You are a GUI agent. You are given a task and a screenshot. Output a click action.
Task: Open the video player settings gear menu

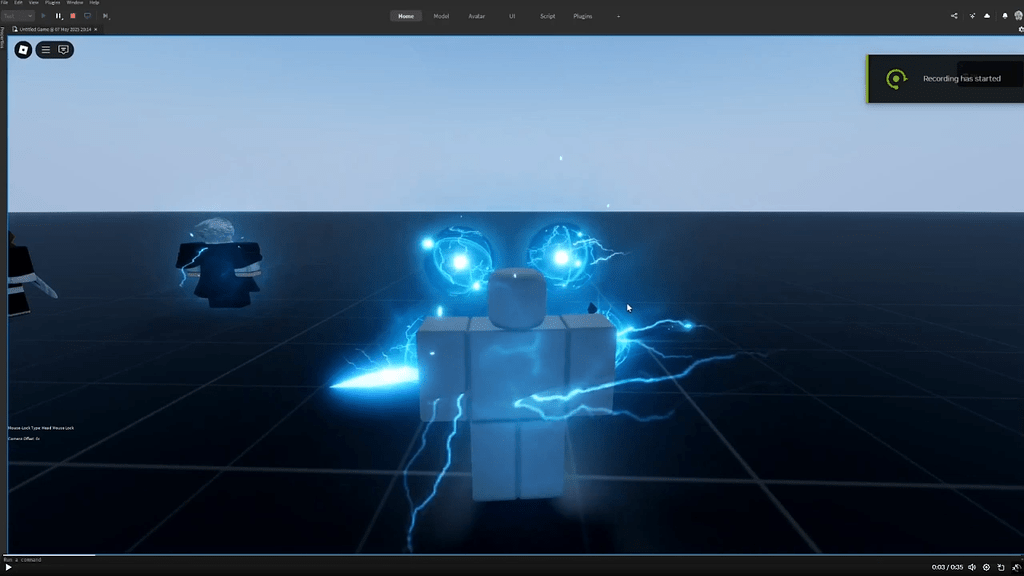coord(987,567)
